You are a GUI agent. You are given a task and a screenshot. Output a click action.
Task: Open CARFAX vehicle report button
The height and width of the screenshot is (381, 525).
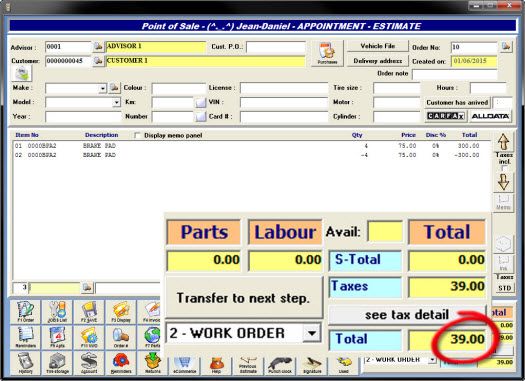445,116
